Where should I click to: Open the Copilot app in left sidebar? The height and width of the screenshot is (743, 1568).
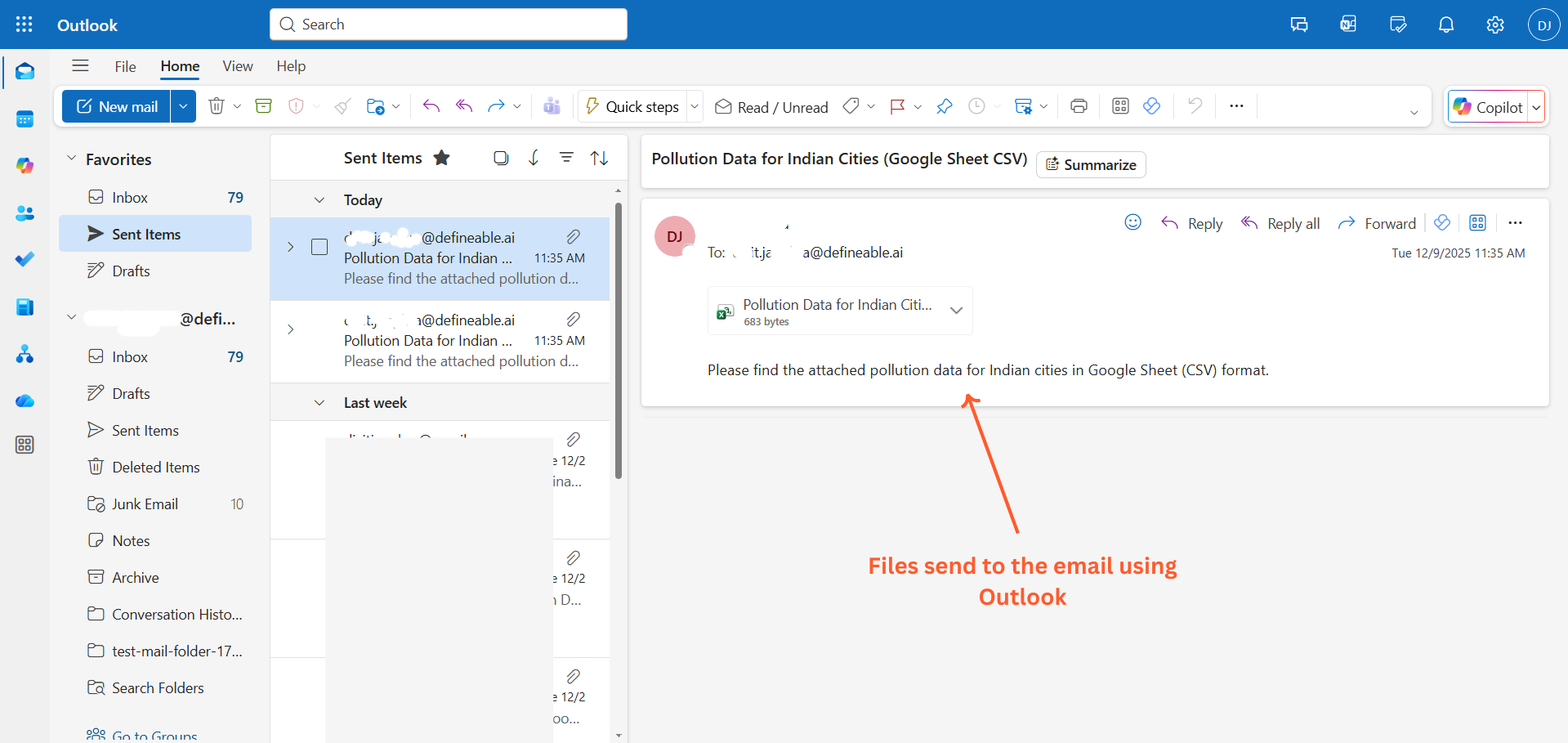coord(25,166)
